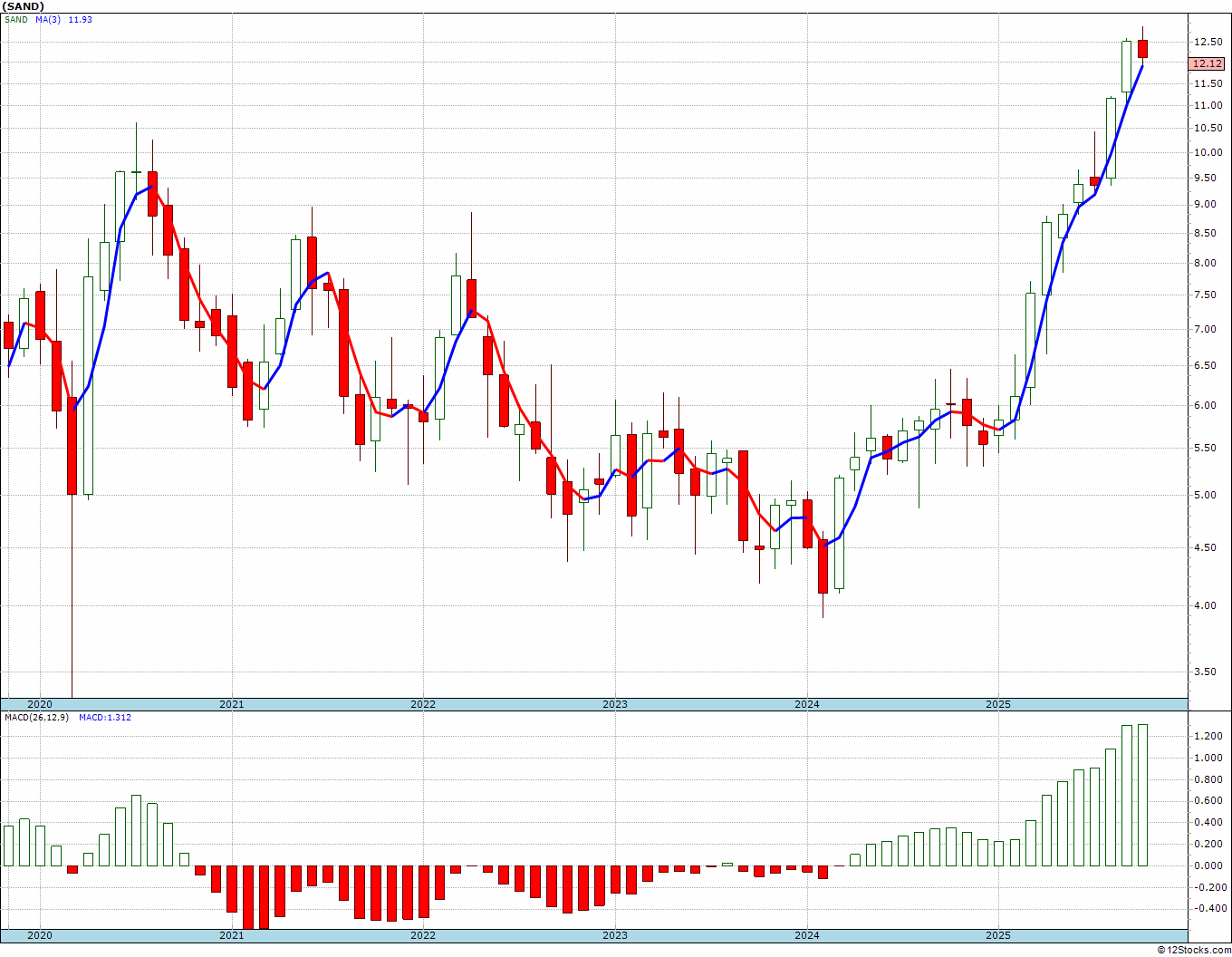
Task: Click "2025" on the price chart time axis
Action: click(998, 704)
